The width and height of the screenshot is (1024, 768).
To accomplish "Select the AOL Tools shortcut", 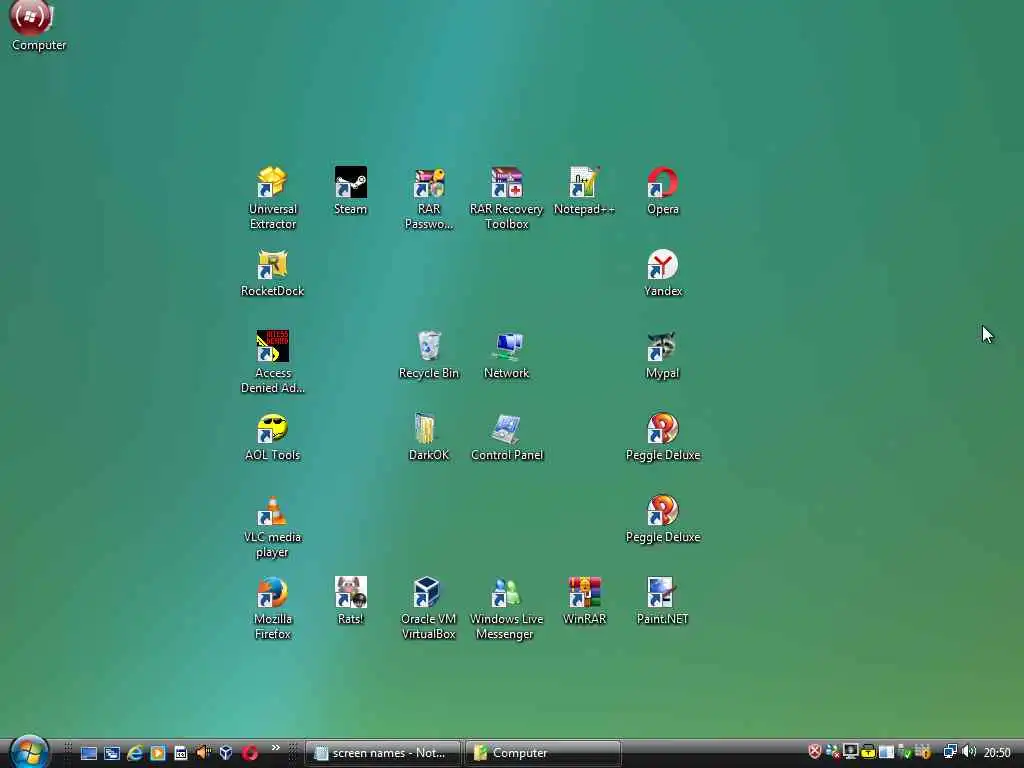I will [x=272, y=437].
